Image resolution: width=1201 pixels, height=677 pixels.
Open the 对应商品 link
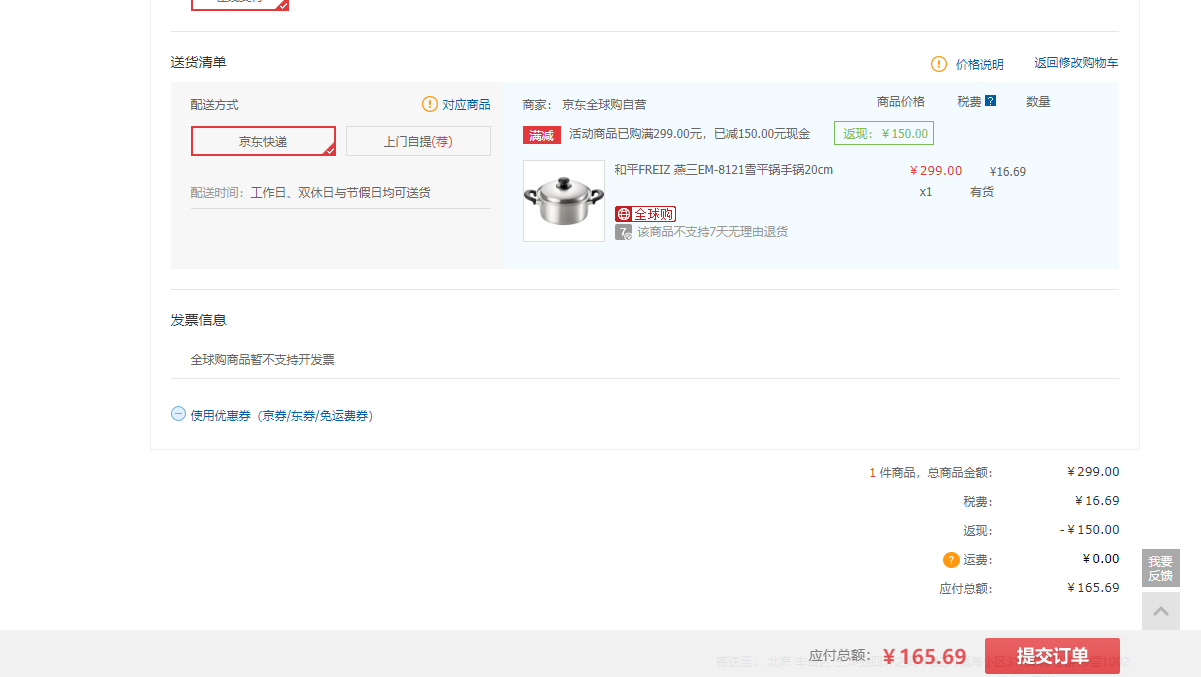coord(467,104)
